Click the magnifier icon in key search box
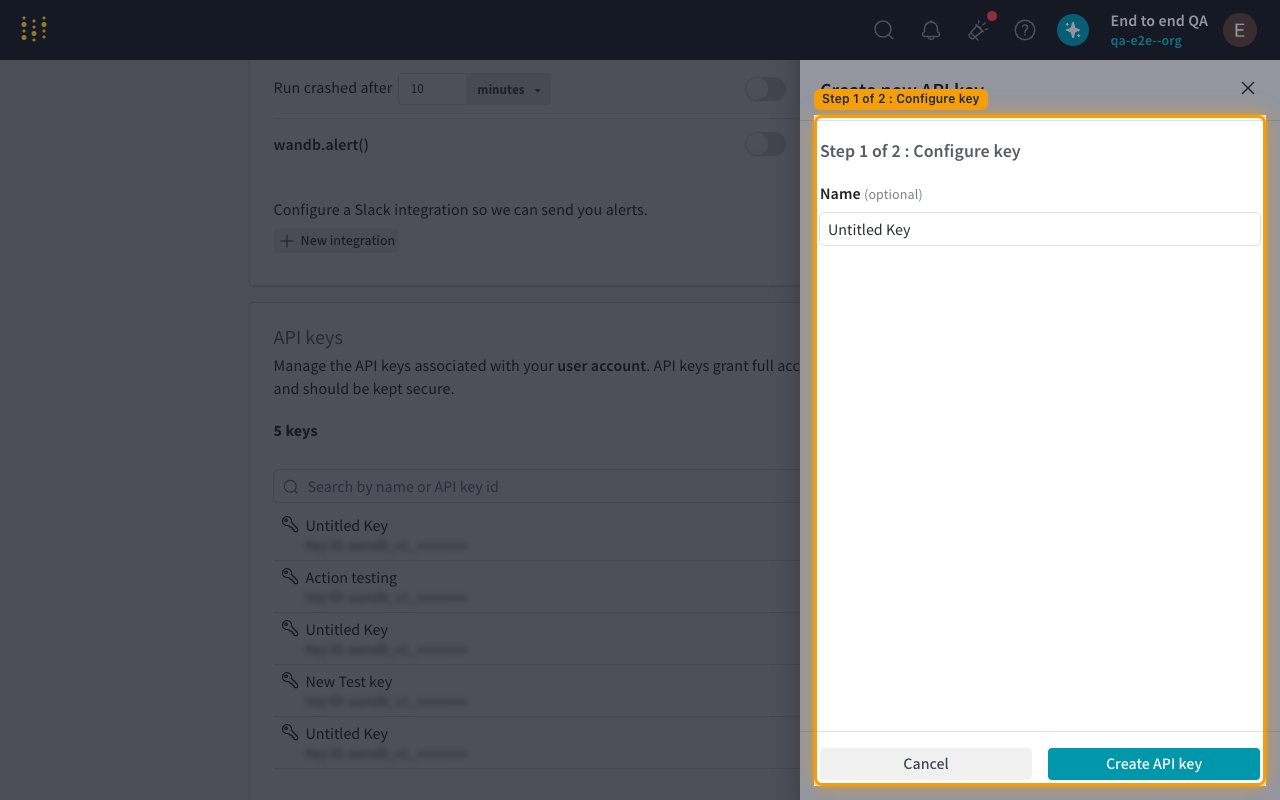 (291, 487)
